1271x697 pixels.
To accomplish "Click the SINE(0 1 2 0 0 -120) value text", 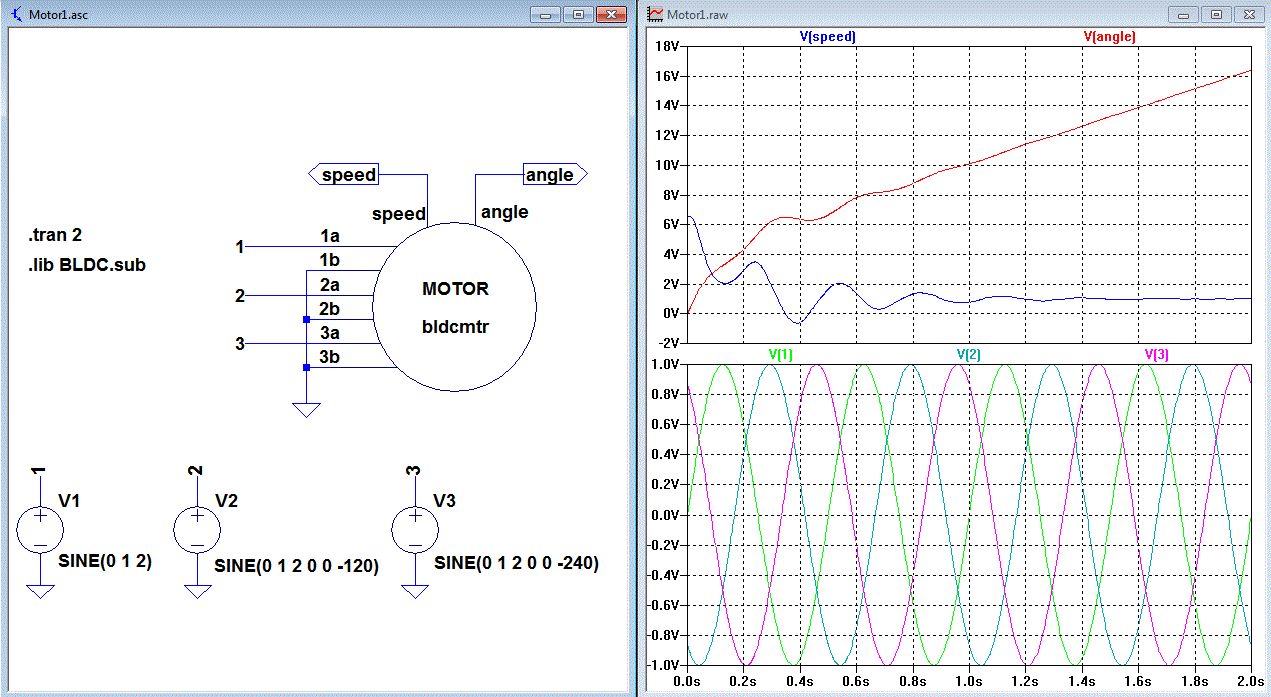I will click(x=296, y=566).
